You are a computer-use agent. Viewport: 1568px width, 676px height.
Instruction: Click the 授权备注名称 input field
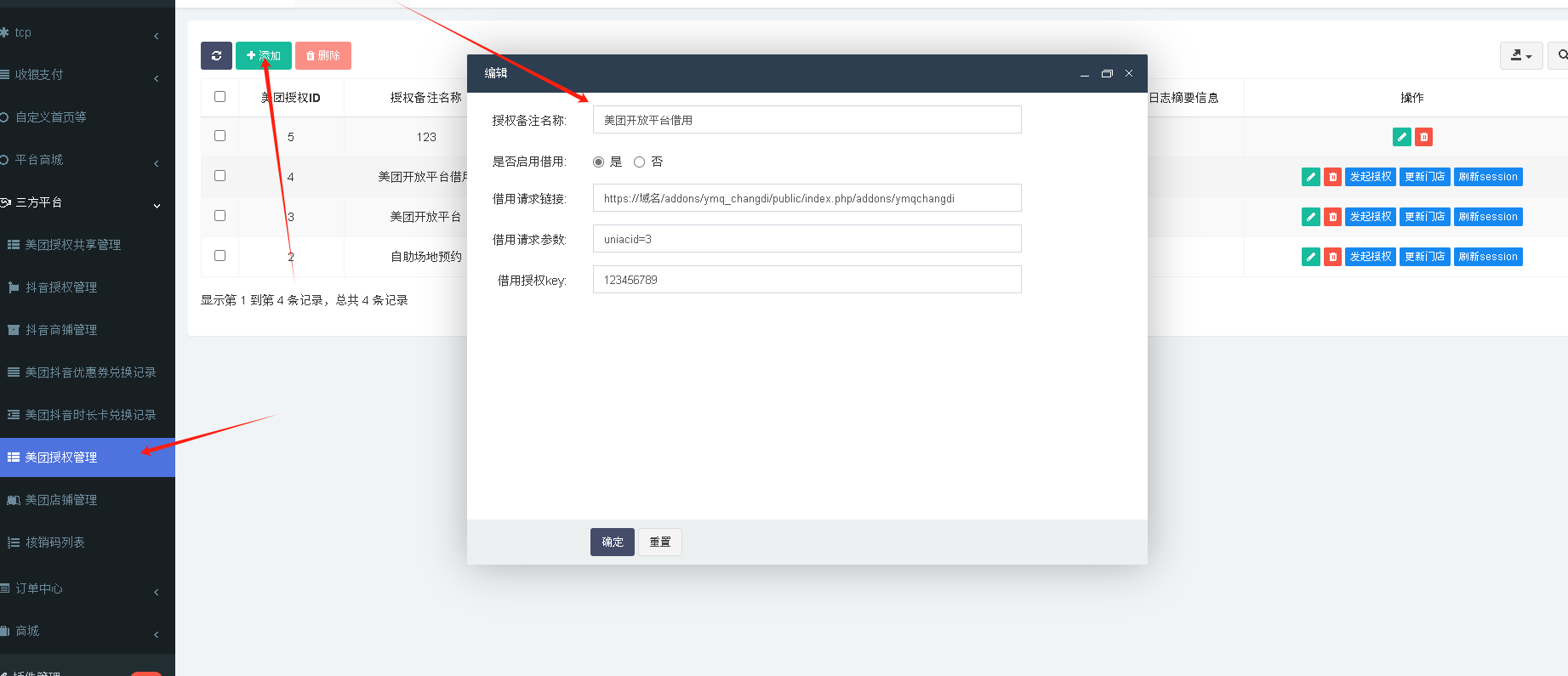coord(807,120)
